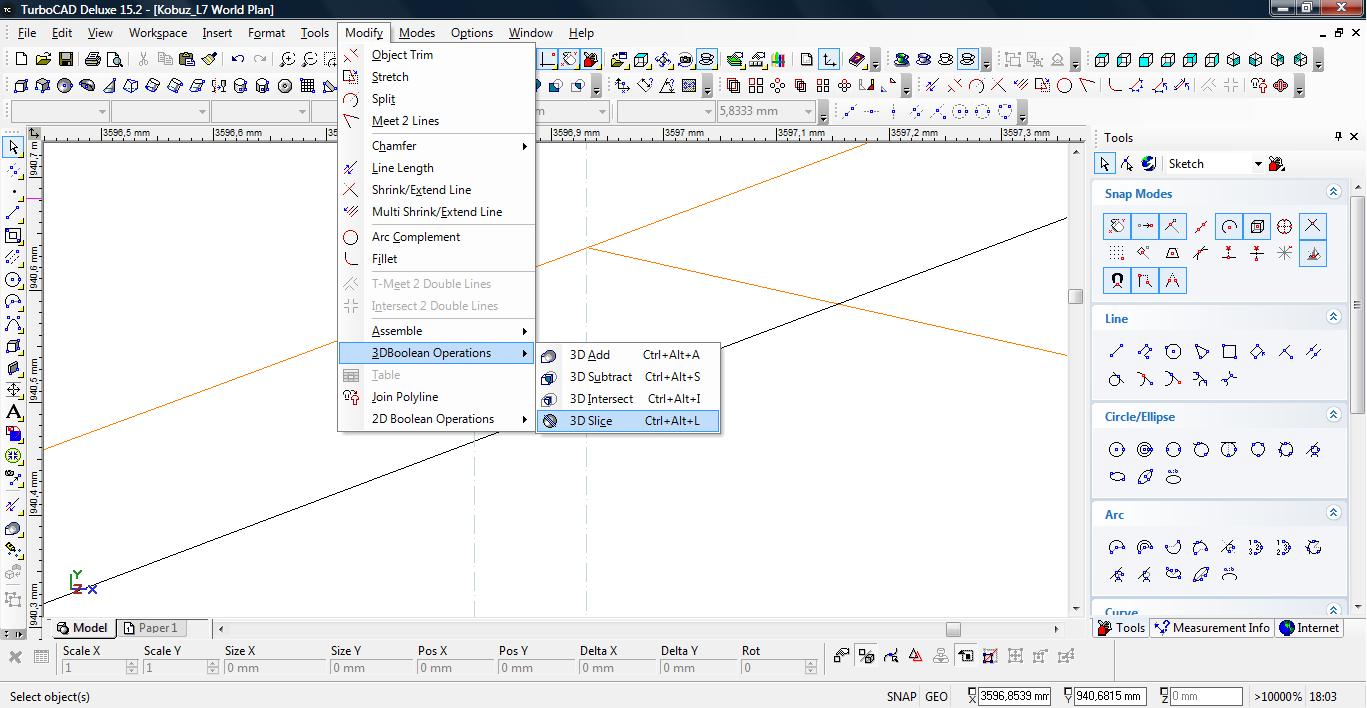Image resolution: width=1367 pixels, height=708 pixels.
Task: Collapse the Line palette section
Action: tap(1333, 317)
